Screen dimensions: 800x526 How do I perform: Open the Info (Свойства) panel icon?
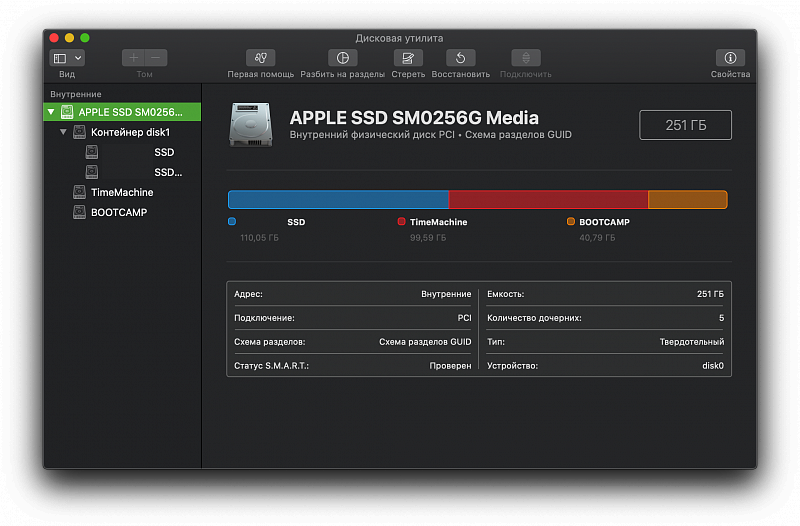pos(730,58)
